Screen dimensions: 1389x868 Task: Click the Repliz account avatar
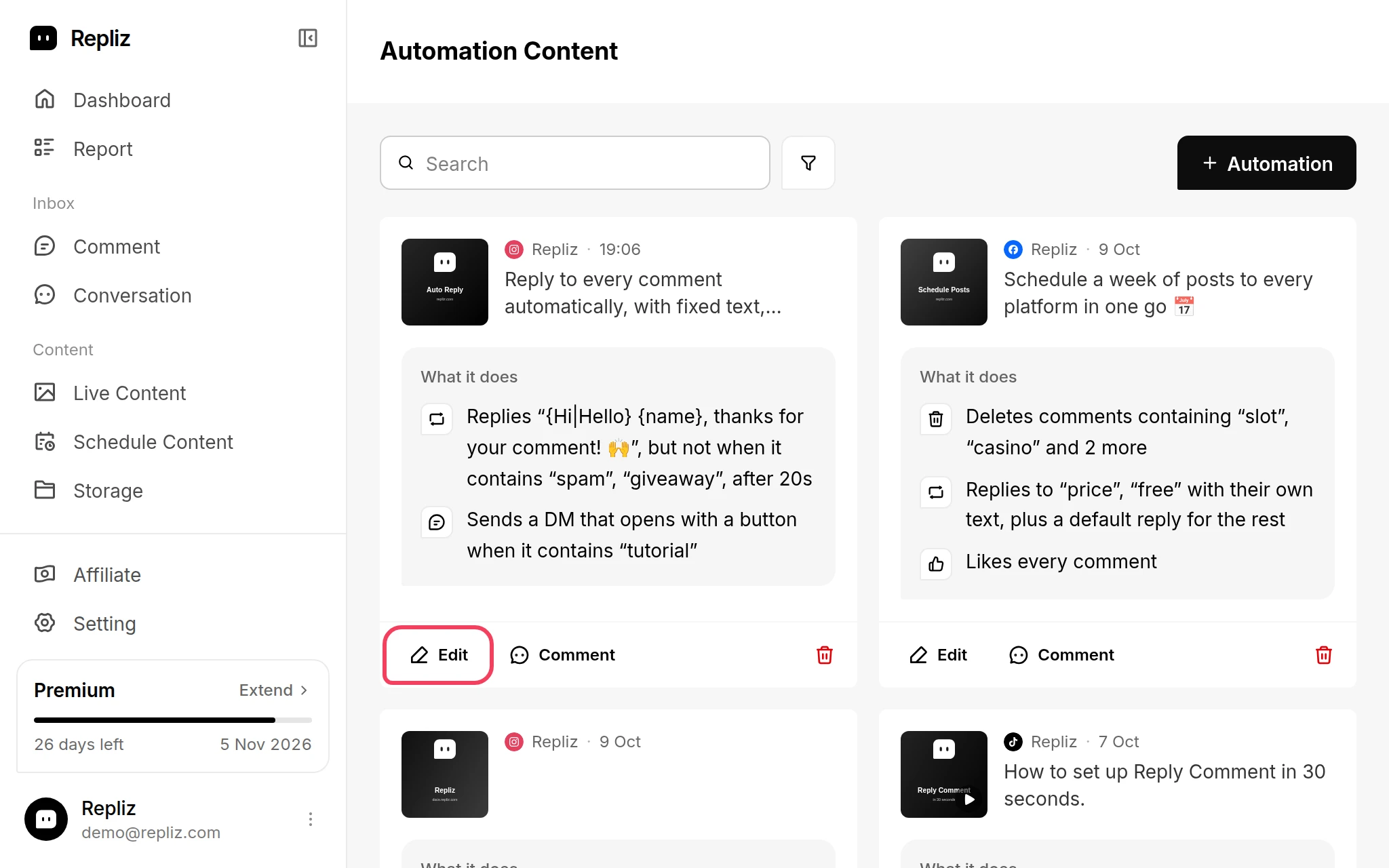click(x=46, y=819)
